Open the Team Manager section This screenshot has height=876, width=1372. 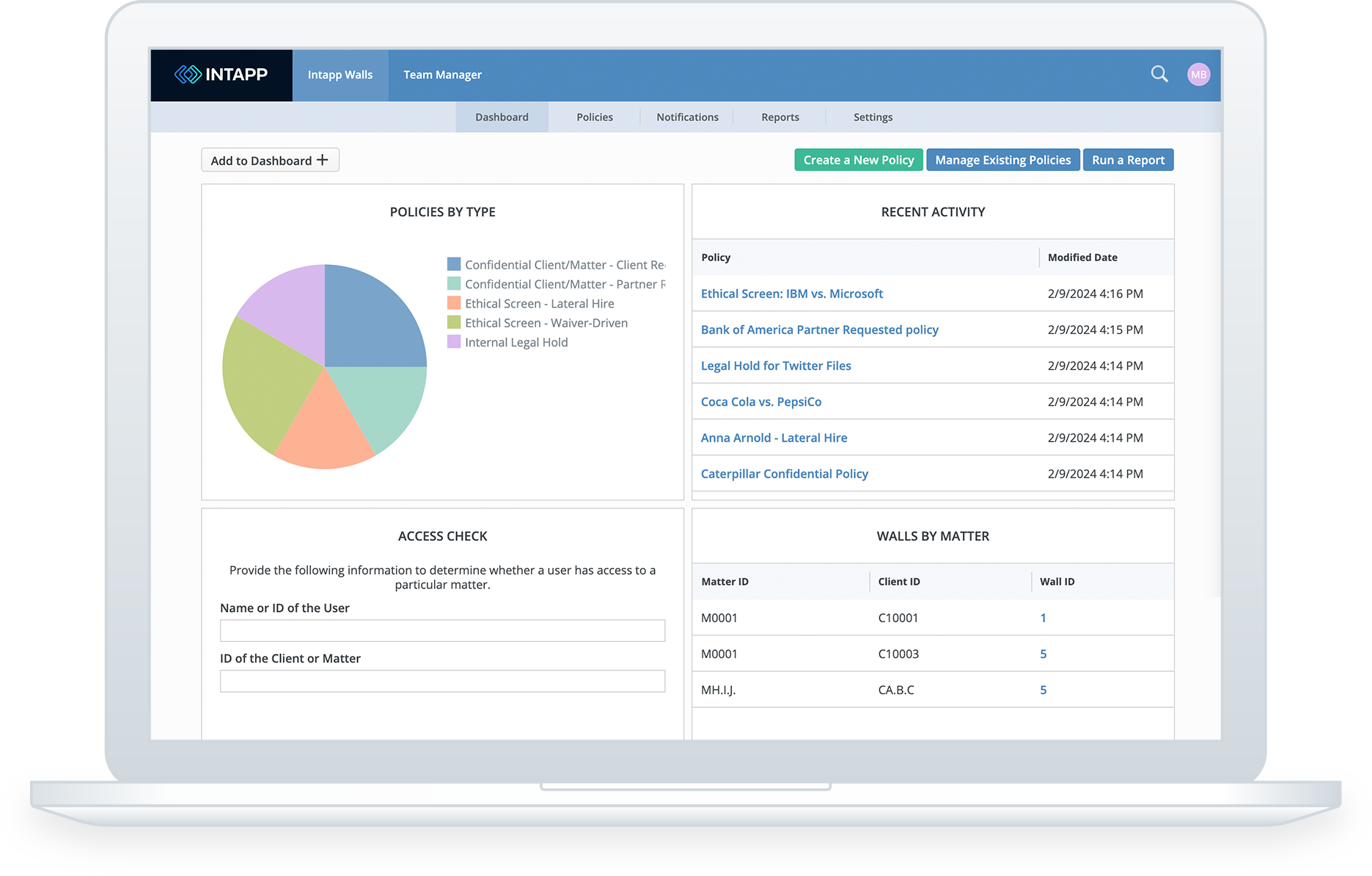(x=442, y=74)
